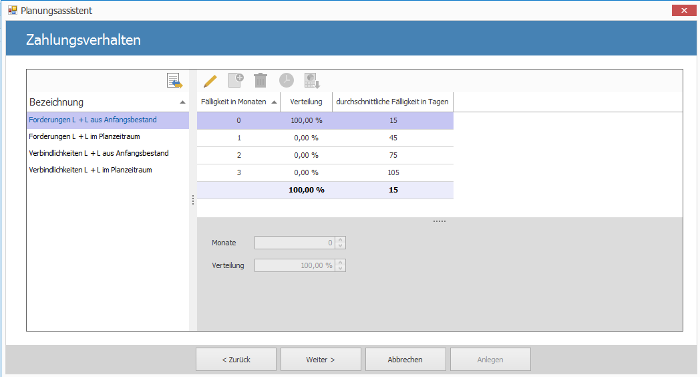700x377 pixels.
Task: Select Forderungen L+L aus Anfangsbestand
Action: click(108, 120)
